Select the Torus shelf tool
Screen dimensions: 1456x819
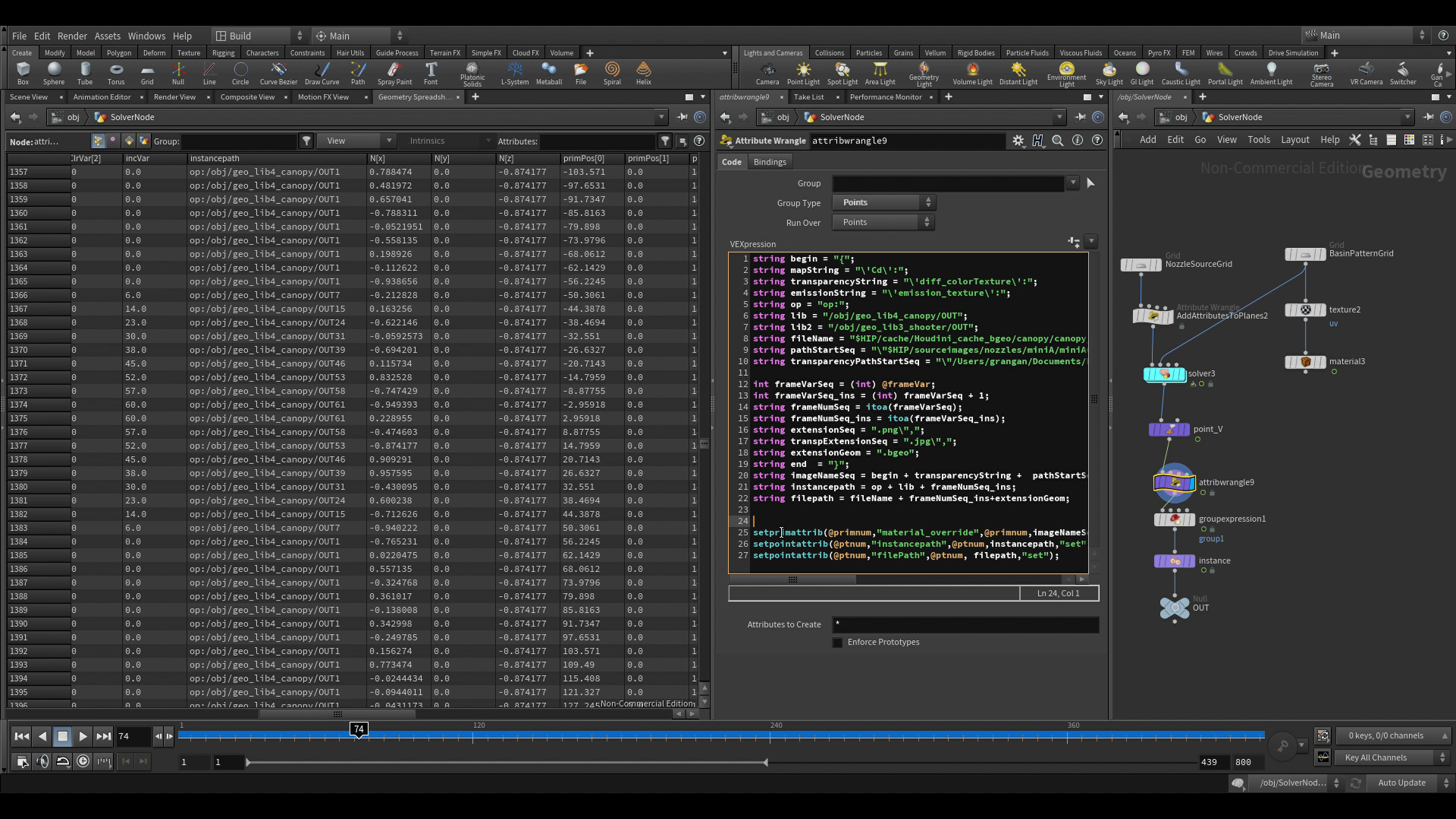pos(115,73)
